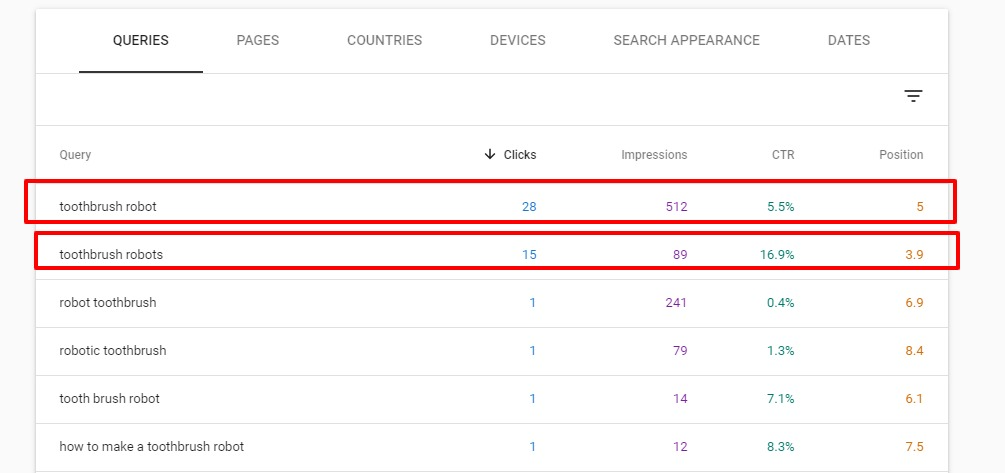The height and width of the screenshot is (473, 1005).
Task: Select the 'robotic toothbrush' query row
Action: (113, 351)
